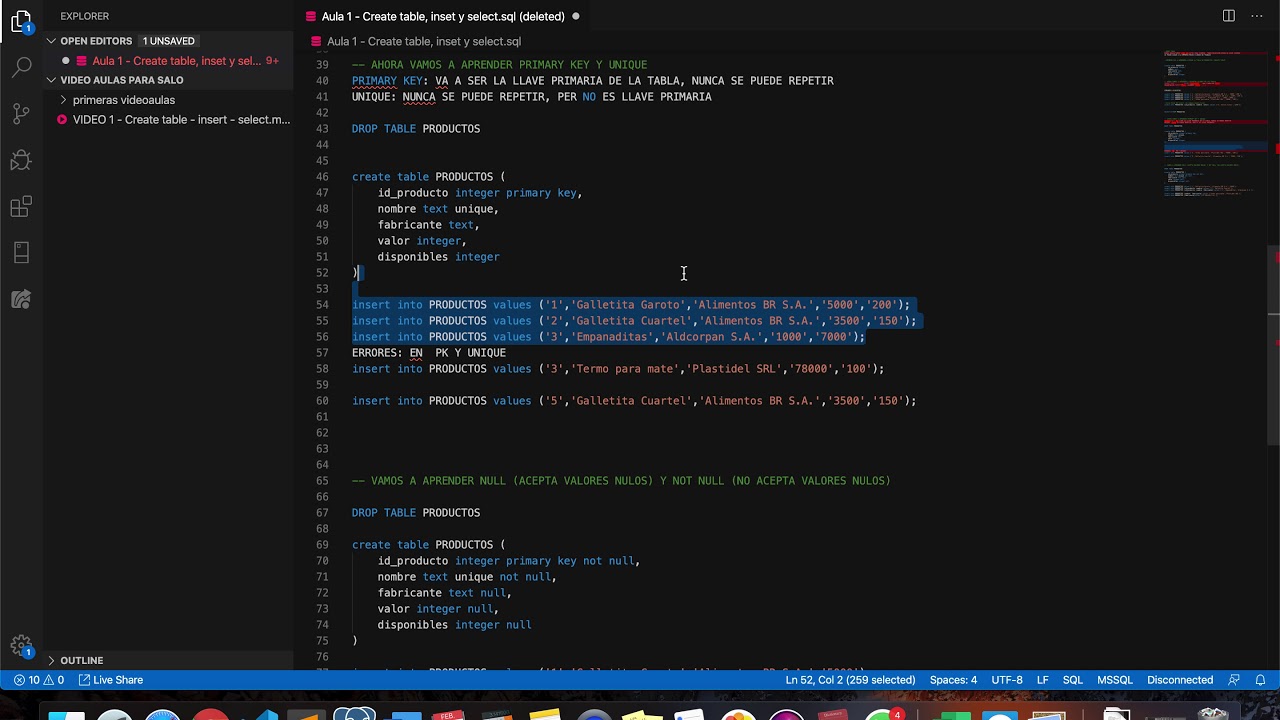This screenshot has height=720, width=1280.
Task: Click video file icon beside VIDEO 1
Action: coord(62,120)
